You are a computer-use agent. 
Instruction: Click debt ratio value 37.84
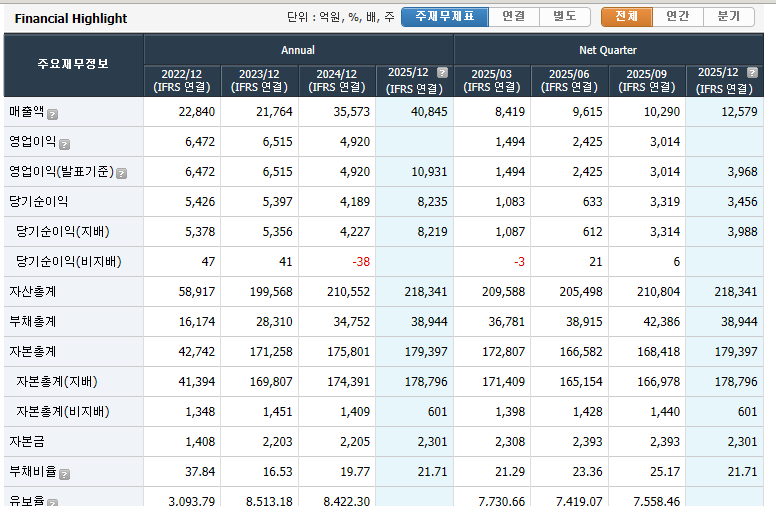200,472
